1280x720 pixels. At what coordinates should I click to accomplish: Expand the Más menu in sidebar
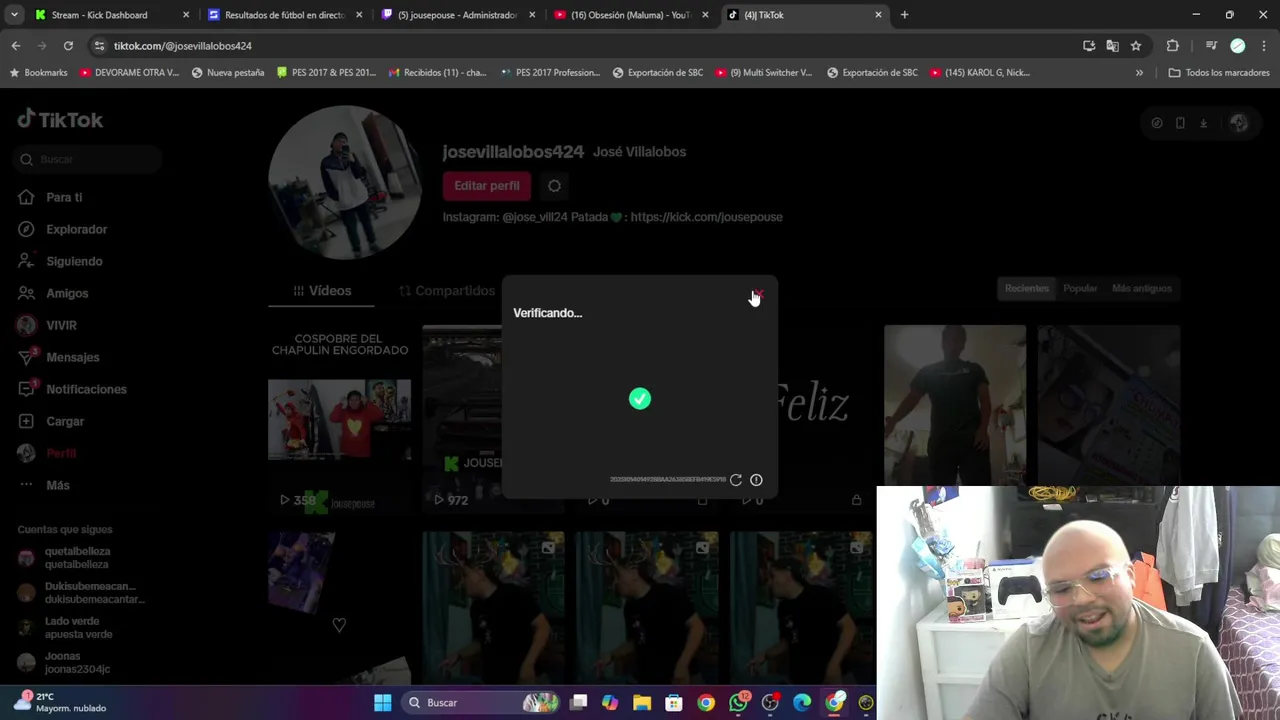(x=57, y=485)
